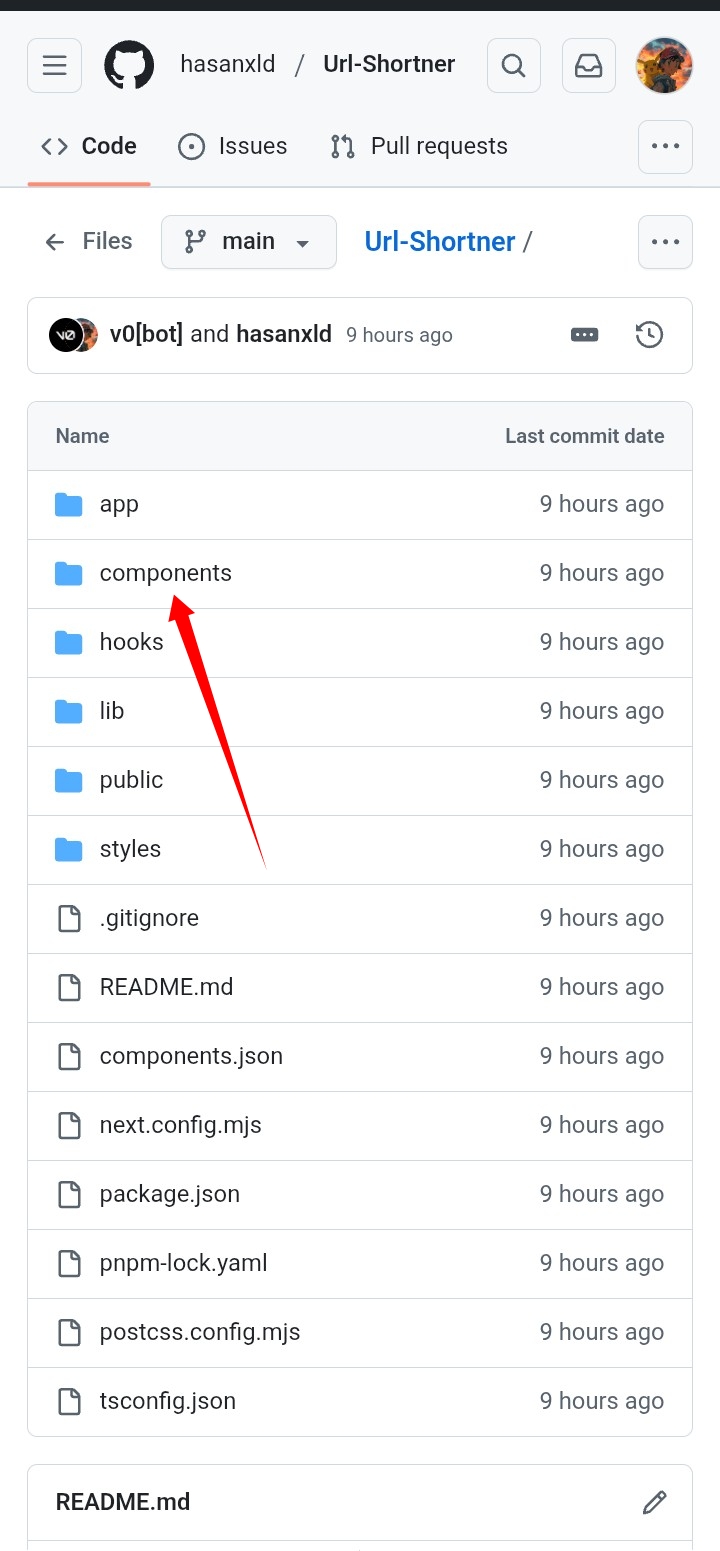Switch to the Issues tab
Image resolution: width=720 pixels, height=1551 pixels.
click(x=233, y=147)
